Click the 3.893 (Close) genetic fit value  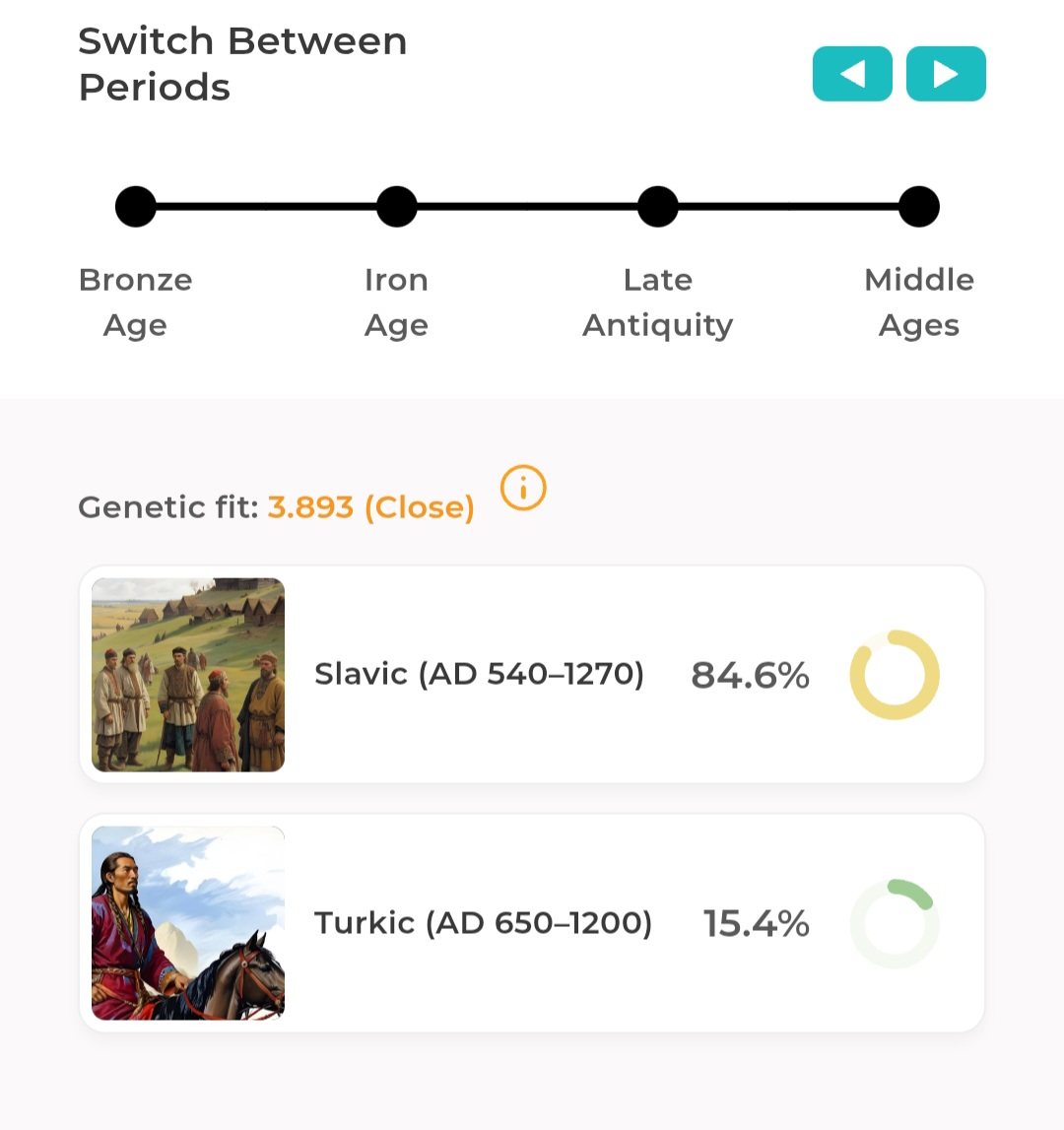pyautogui.click(x=370, y=507)
